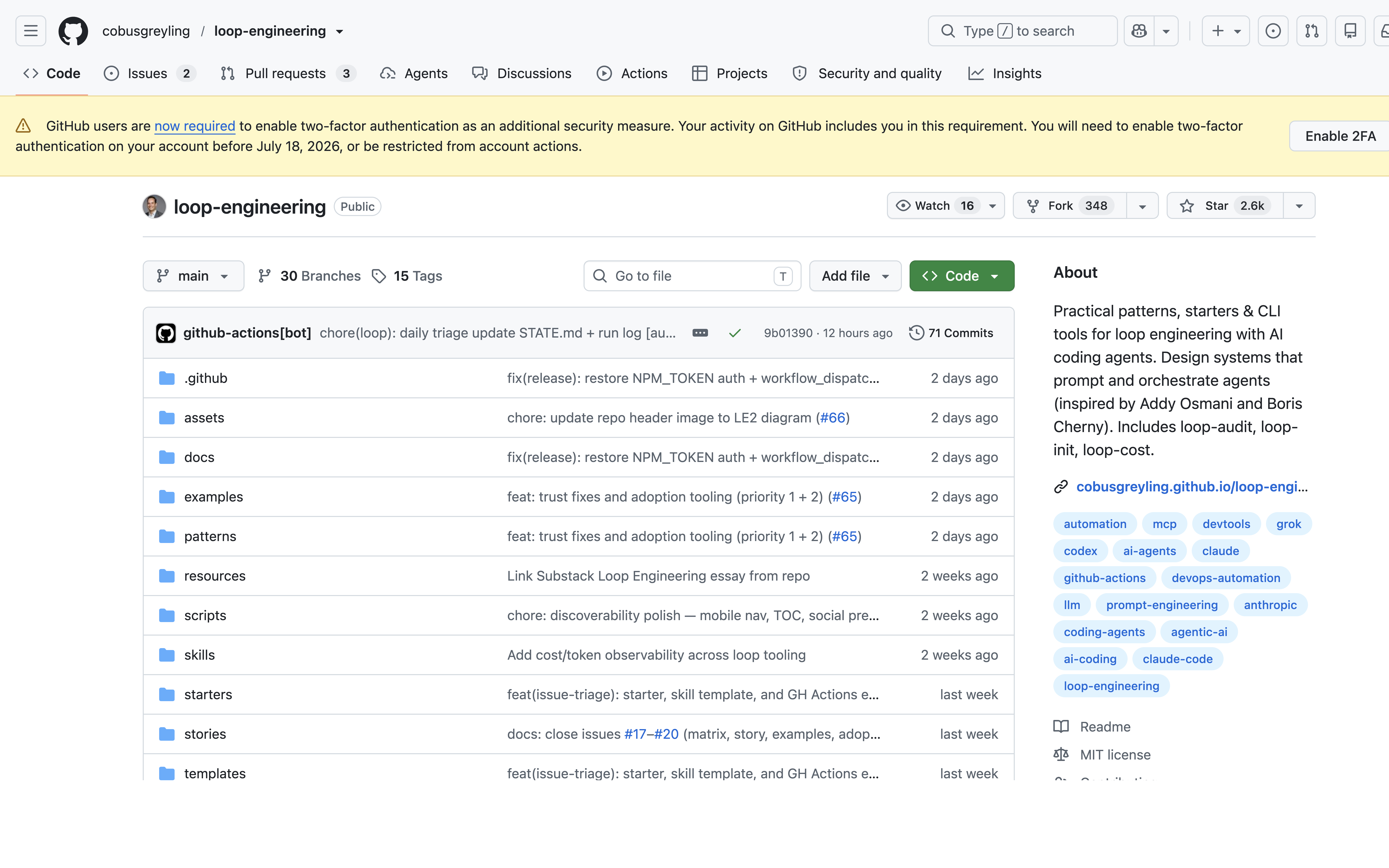Click the github-actions[bot] avatar
This screenshot has height=868, width=1389.
(x=166, y=333)
